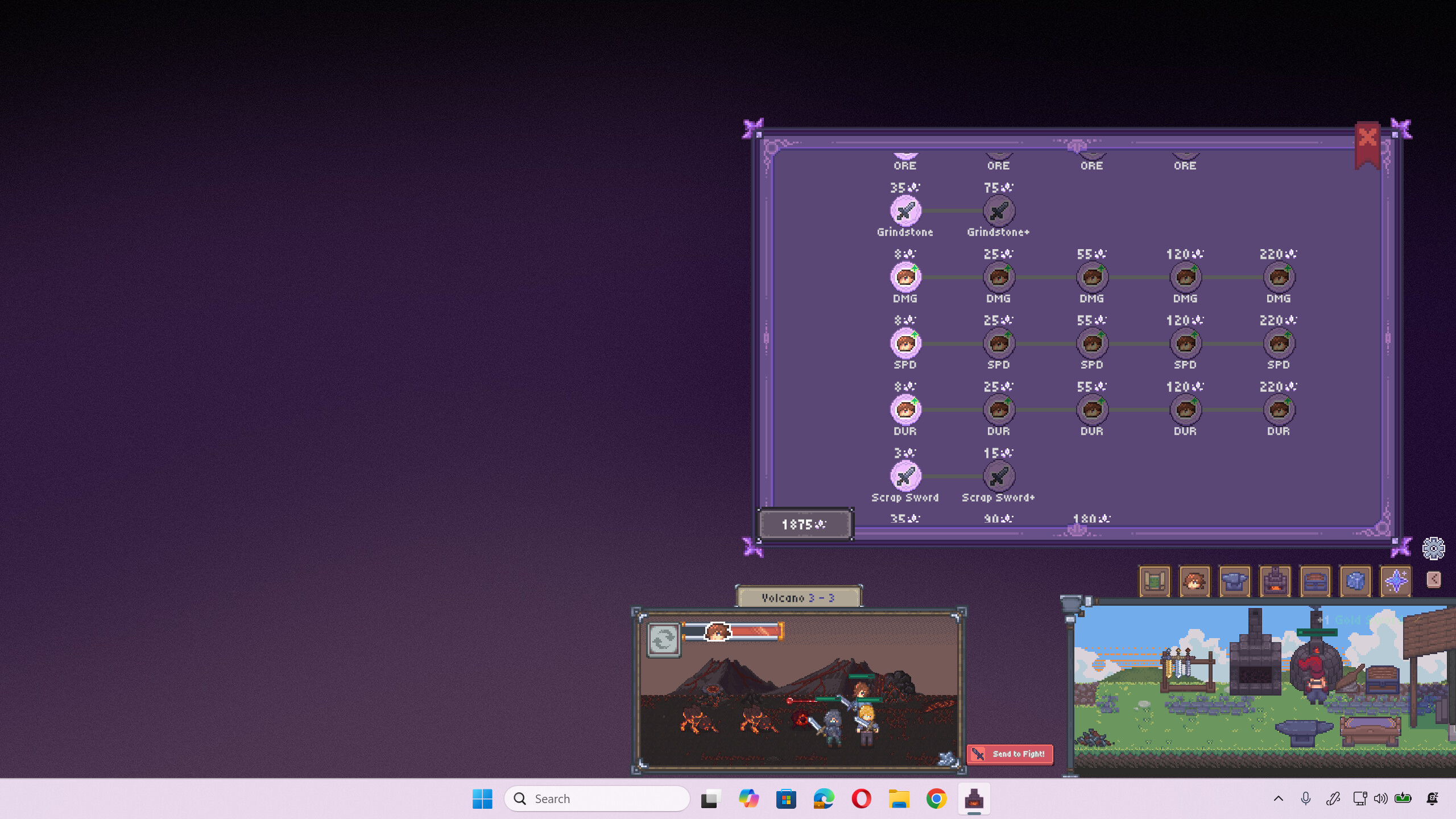Buy the Scrap Sword+ upgrade
Viewport: 1456px width, 819px height.
999,476
